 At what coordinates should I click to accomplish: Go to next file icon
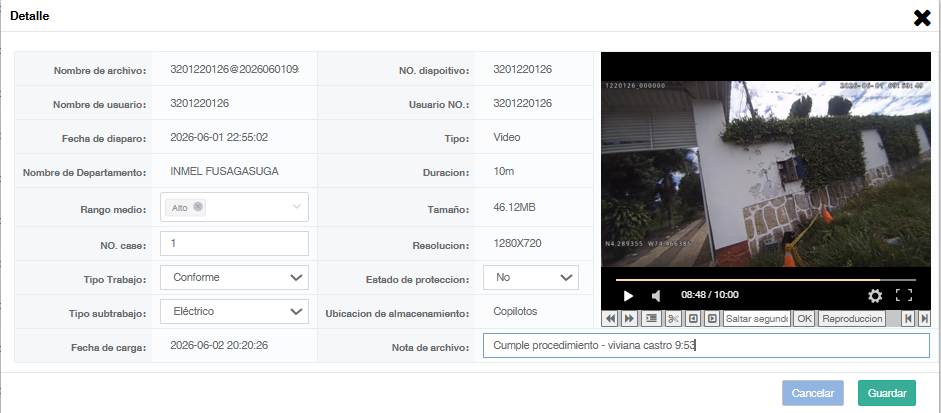tap(924, 319)
